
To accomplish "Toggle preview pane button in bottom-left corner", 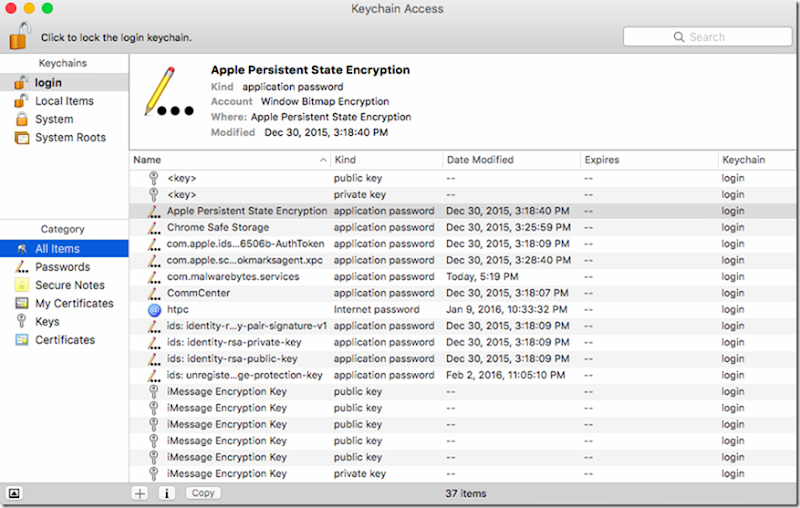I will pos(14,493).
